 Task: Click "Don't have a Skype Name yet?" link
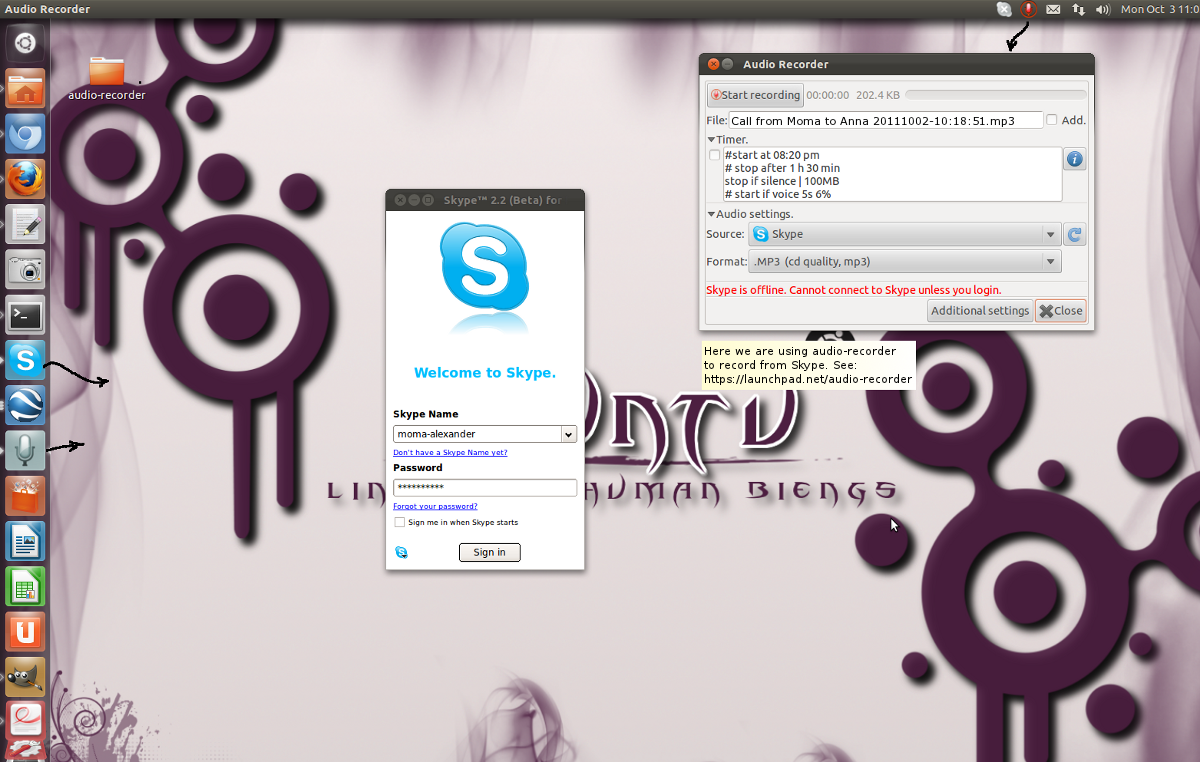coord(450,453)
